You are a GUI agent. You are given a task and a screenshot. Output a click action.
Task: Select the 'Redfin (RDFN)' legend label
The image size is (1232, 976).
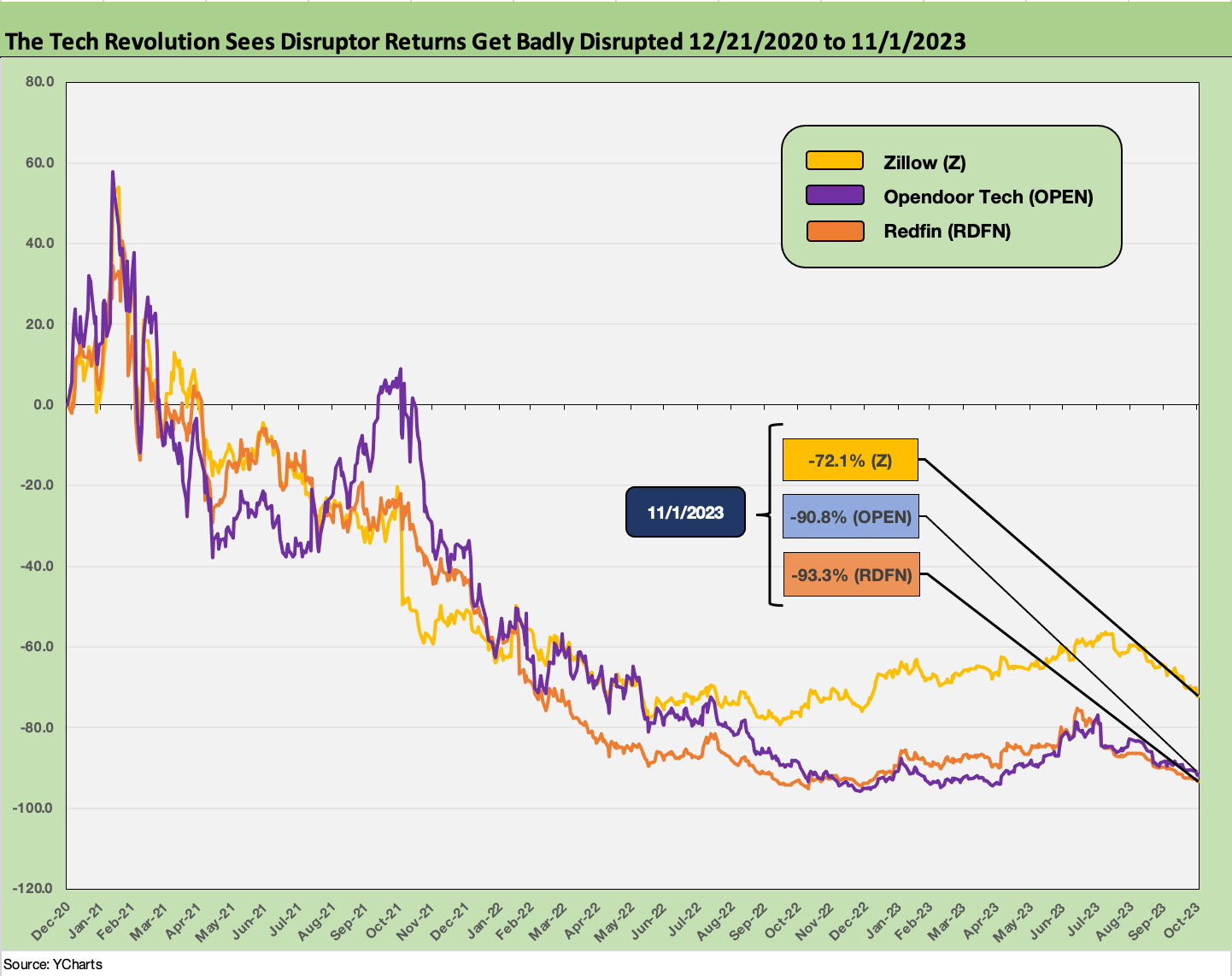(x=947, y=231)
